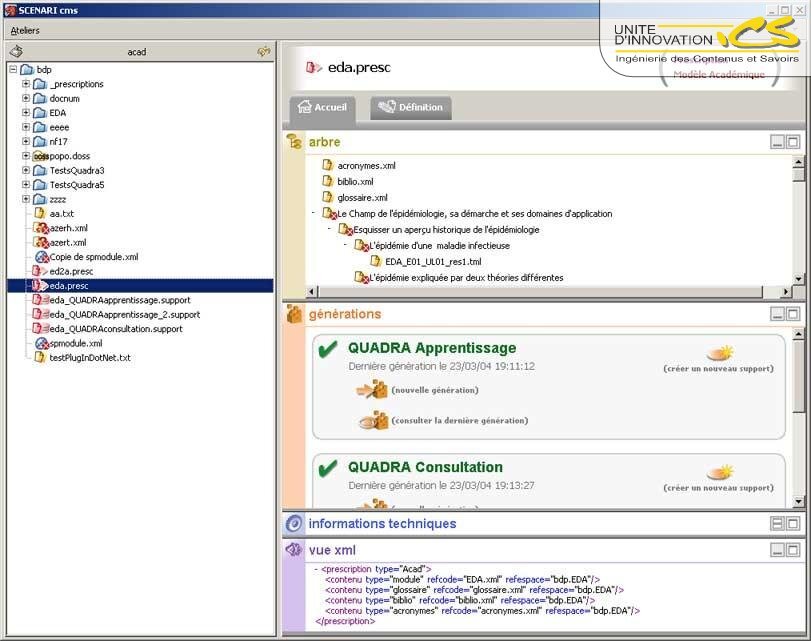
Task: Click the glossaire.xml file icon in arbre
Action: 327,197
